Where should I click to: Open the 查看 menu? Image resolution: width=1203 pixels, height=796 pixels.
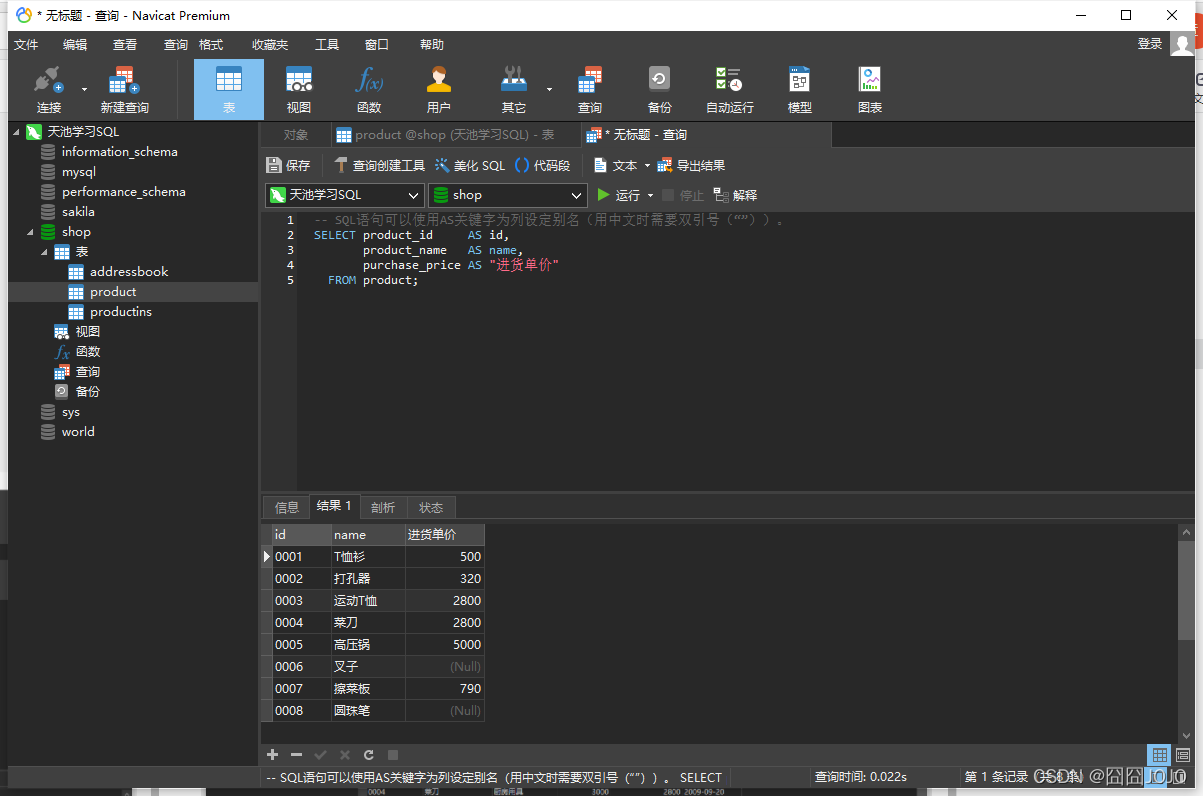(x=125, y=44)
